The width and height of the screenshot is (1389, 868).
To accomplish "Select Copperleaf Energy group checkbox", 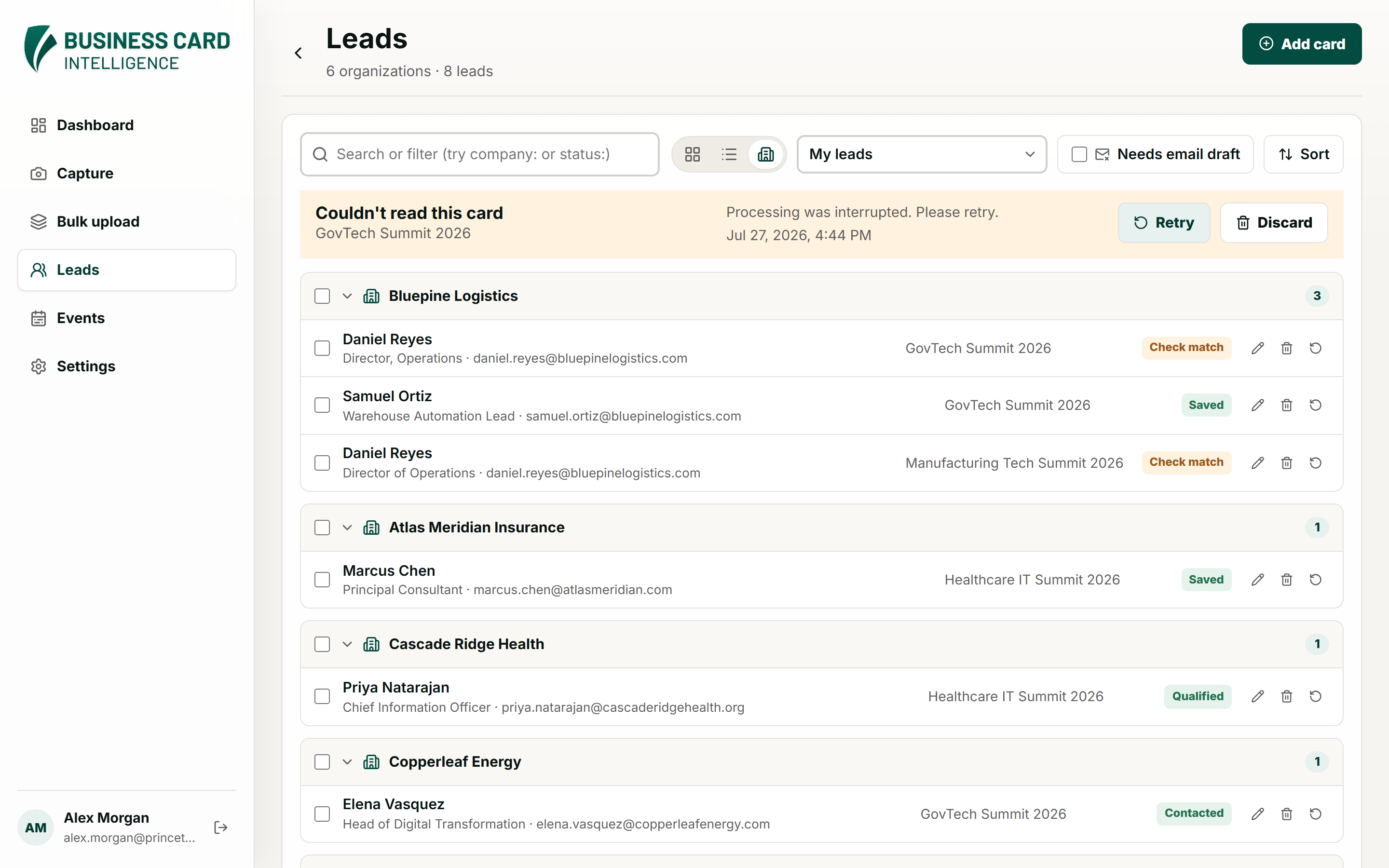I will (x=322, y=762).
